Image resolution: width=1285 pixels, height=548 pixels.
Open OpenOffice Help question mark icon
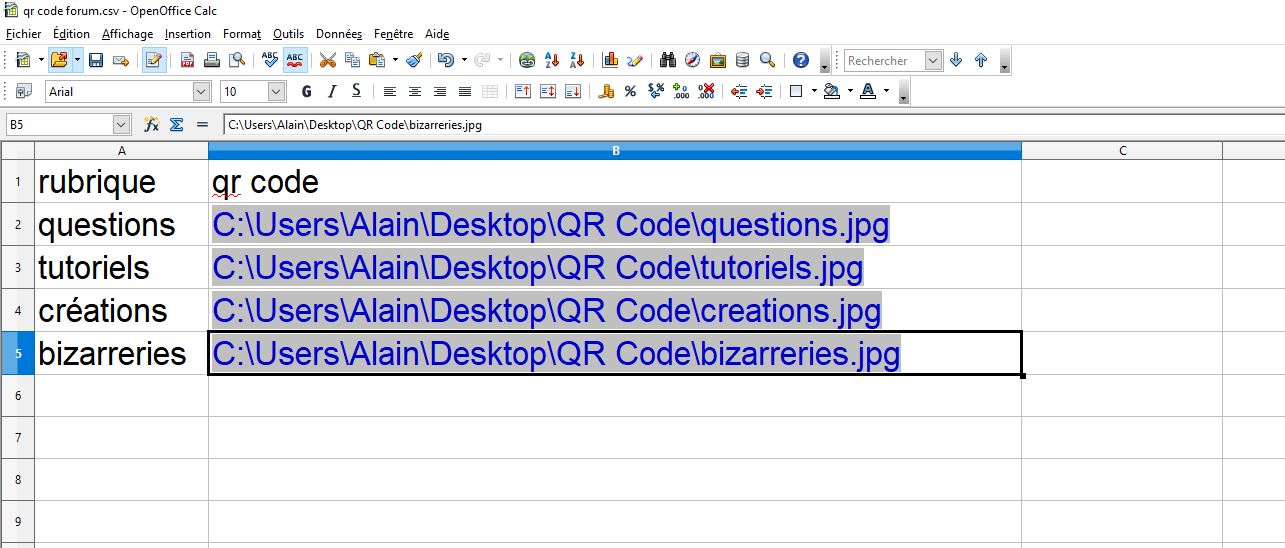tap(800, 60)
